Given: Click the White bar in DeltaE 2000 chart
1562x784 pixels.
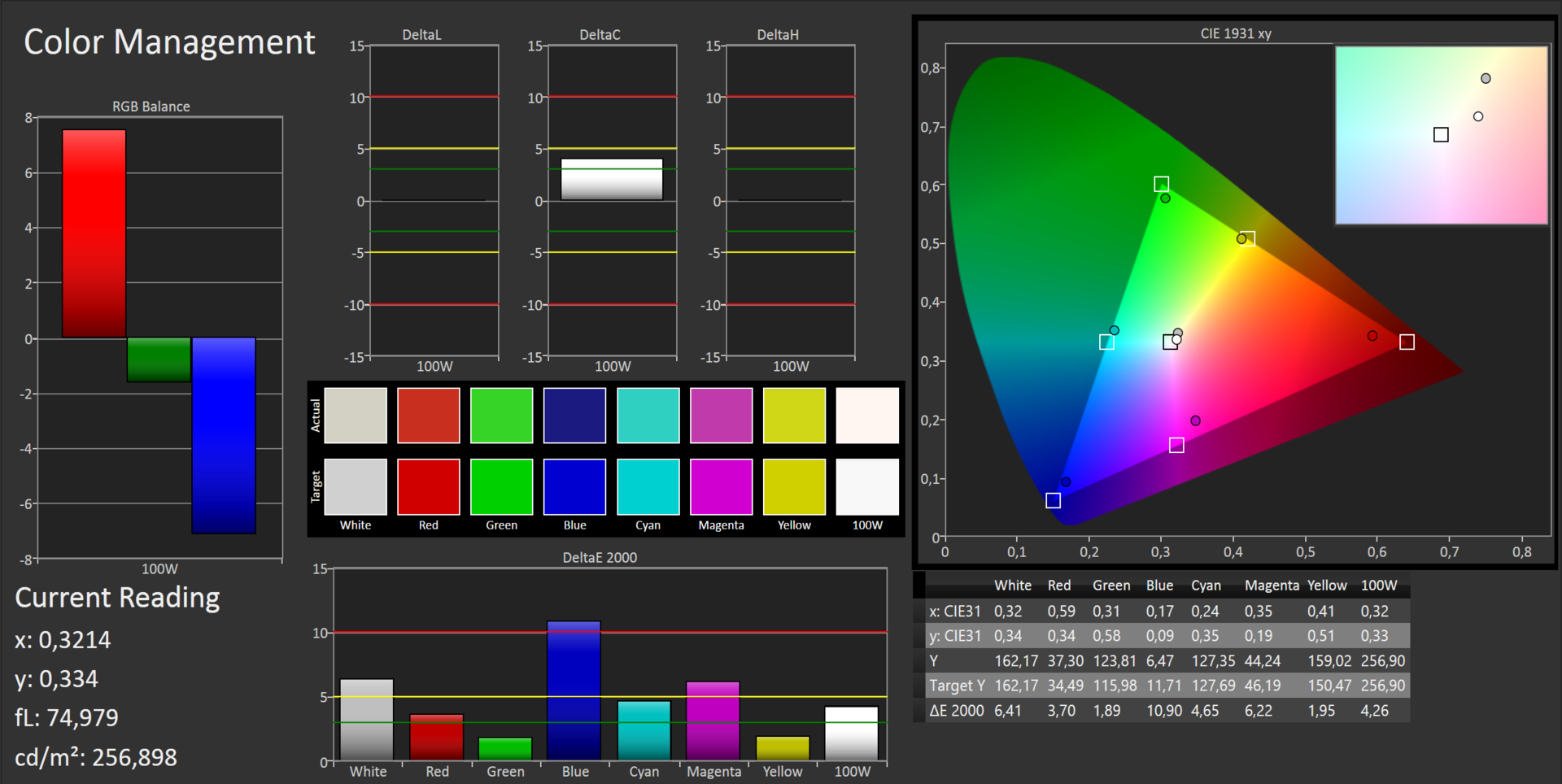Looking at the screenshot, I should [x=367, y=720].
